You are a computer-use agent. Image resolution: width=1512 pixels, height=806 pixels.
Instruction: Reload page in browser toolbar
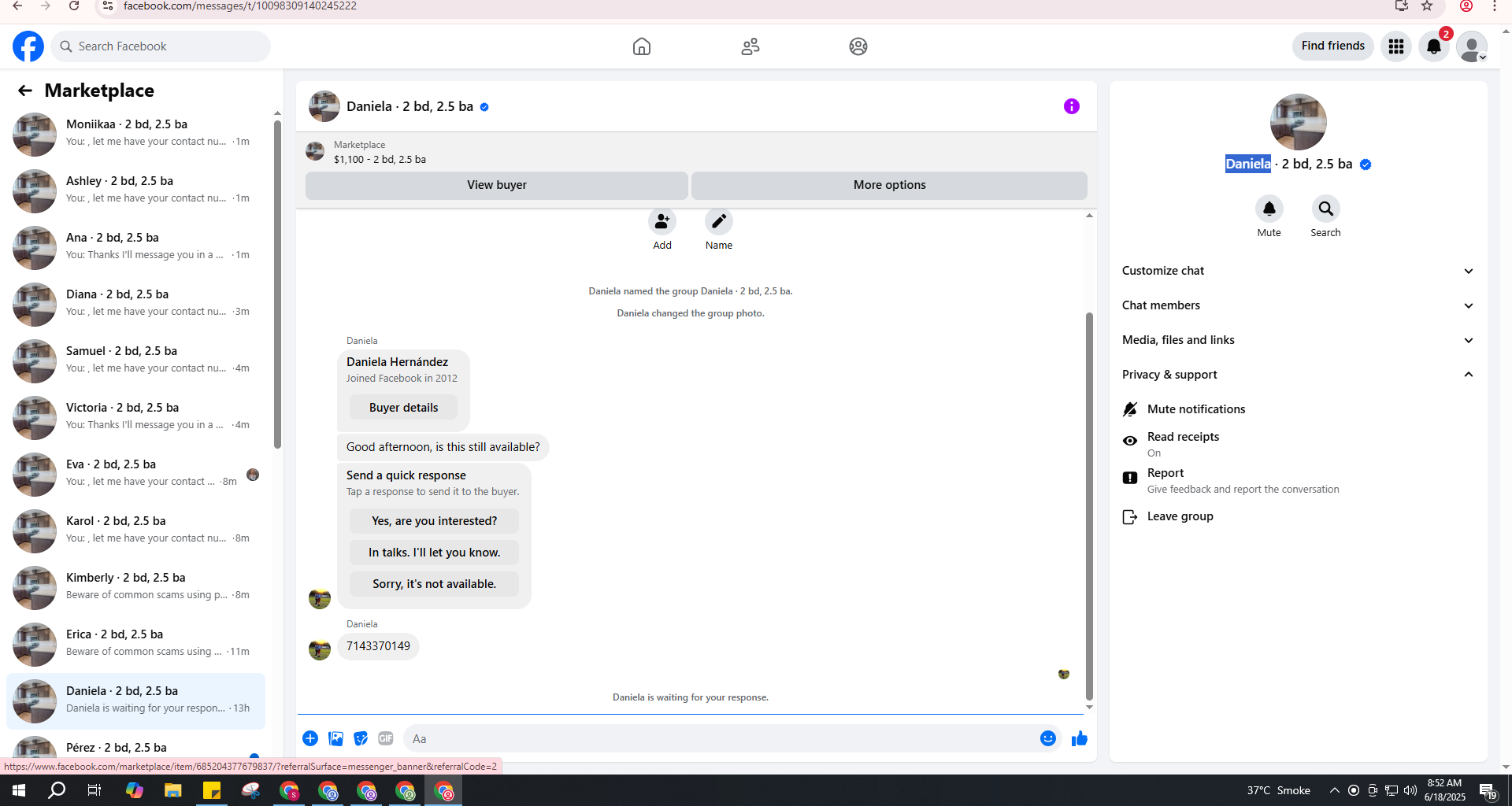74,6
